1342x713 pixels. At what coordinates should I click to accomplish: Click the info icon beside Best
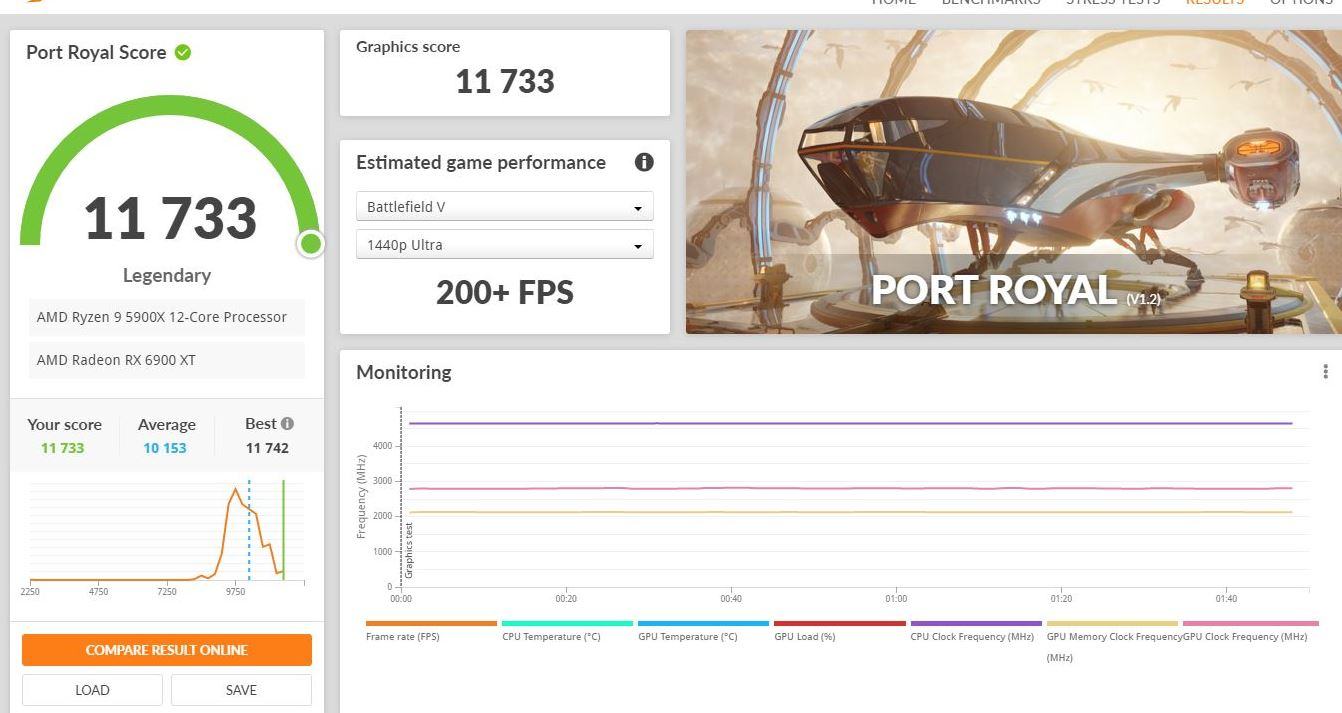click(287, 423)
